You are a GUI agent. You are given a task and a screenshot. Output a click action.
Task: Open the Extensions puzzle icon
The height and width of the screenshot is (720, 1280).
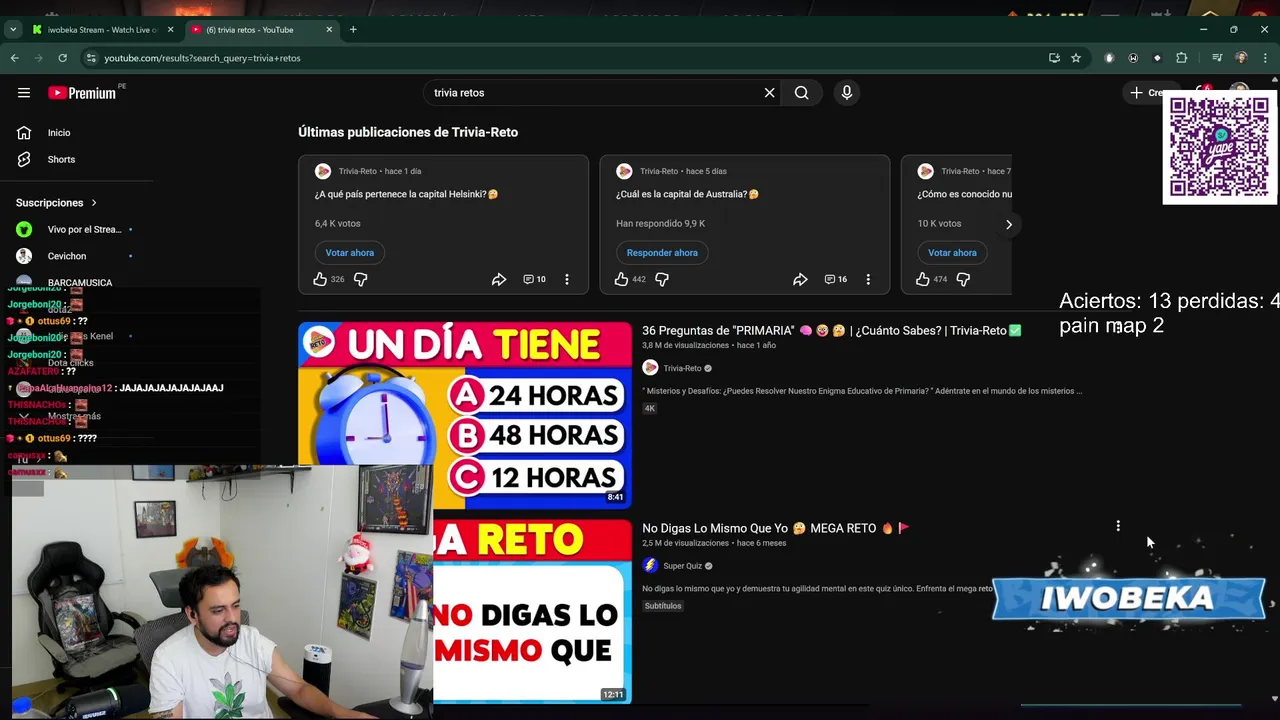[1181, 58]
